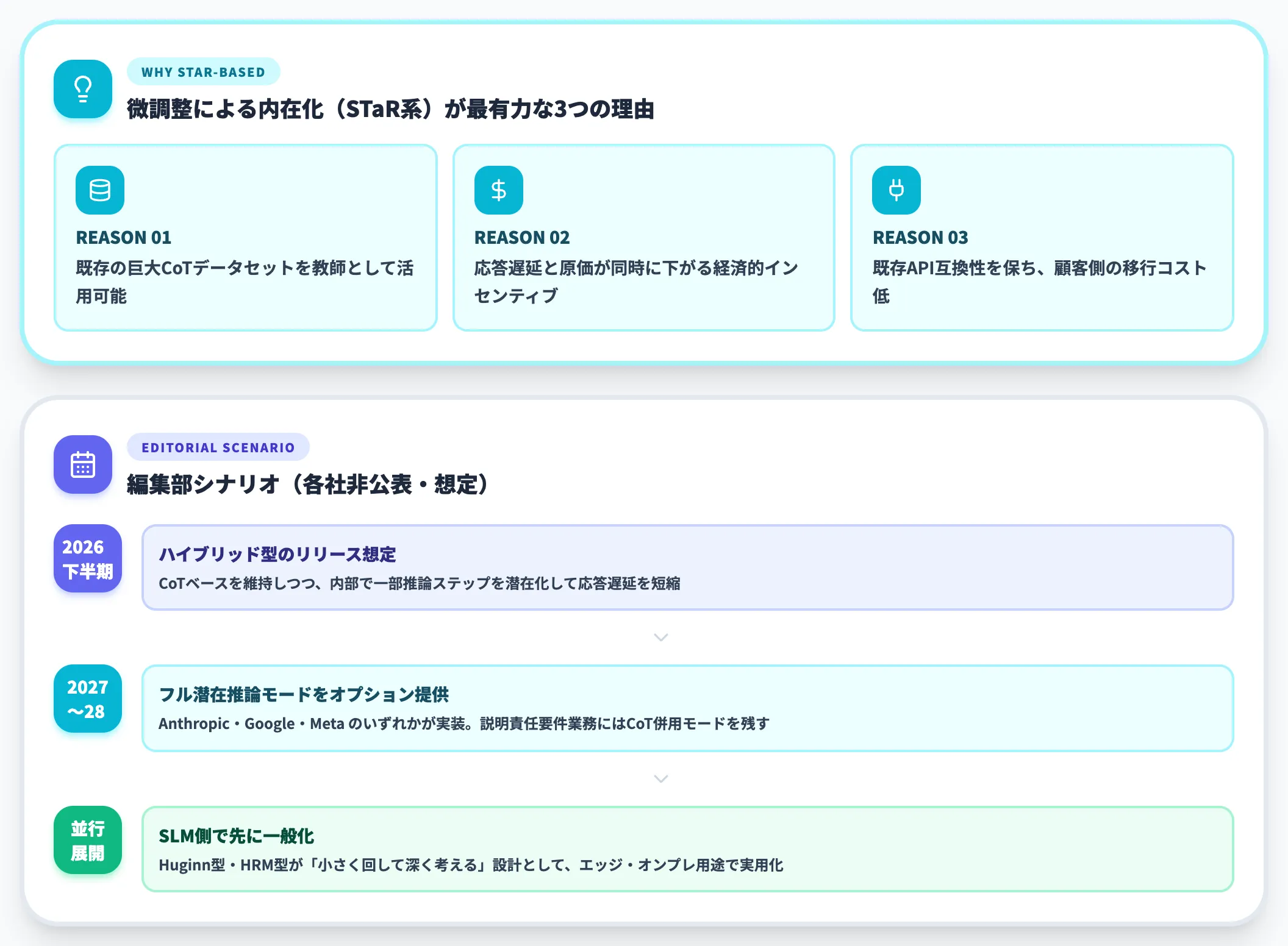Click the lightbulb icon beside WHY STAR-BASED

click(83, 89)
